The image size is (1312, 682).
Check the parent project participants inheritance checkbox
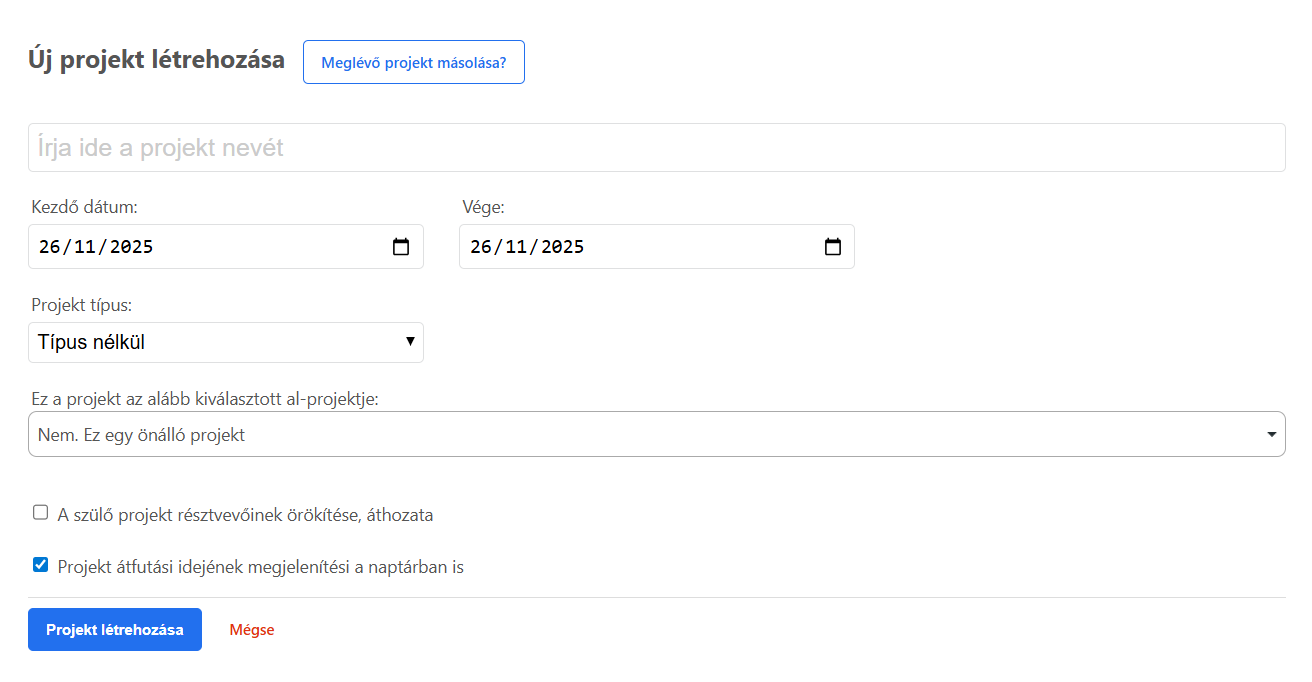[40, 513]
